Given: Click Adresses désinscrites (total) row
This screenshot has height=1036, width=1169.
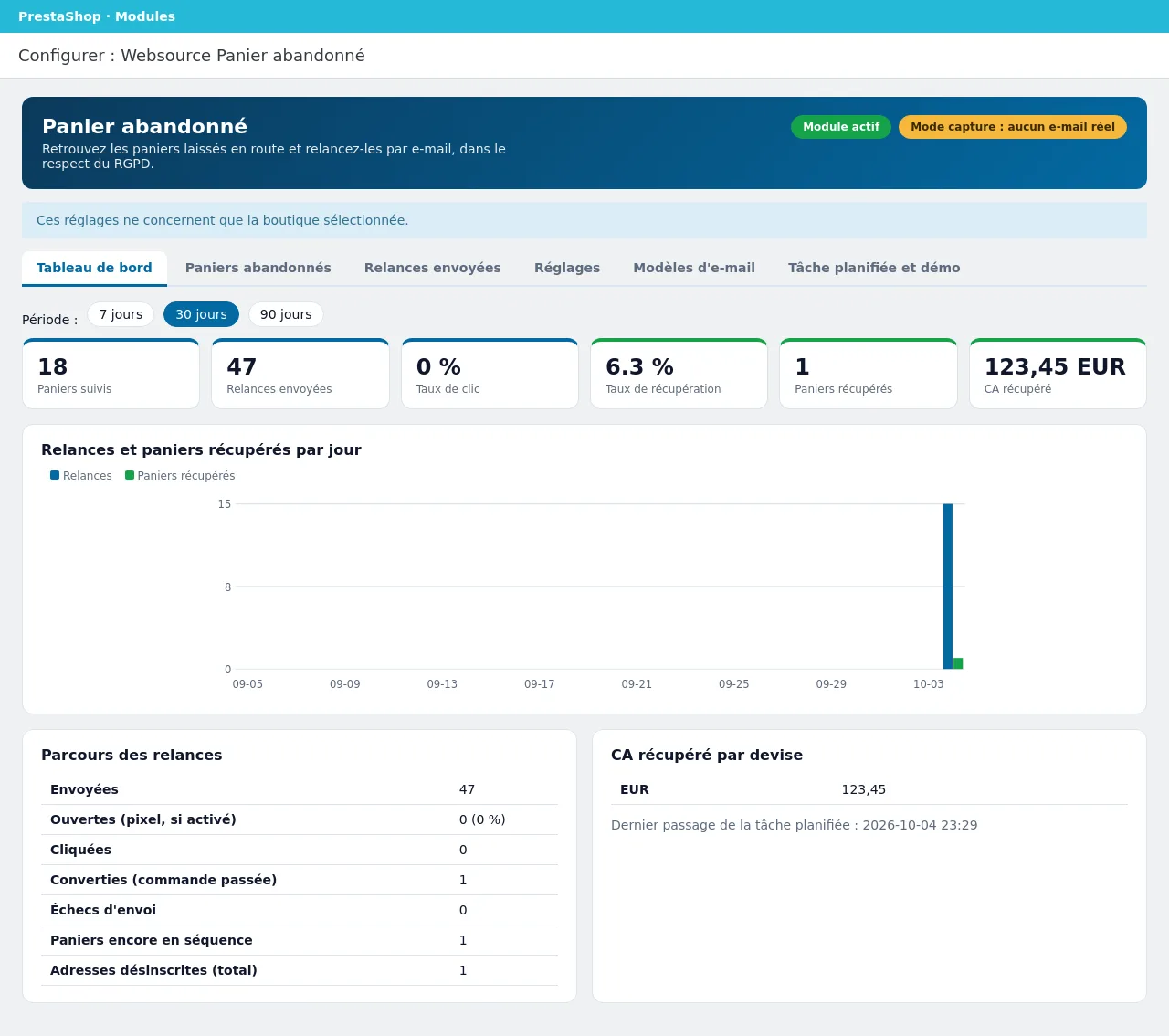Looking at the screenshot, I should (x=300, y=970).
